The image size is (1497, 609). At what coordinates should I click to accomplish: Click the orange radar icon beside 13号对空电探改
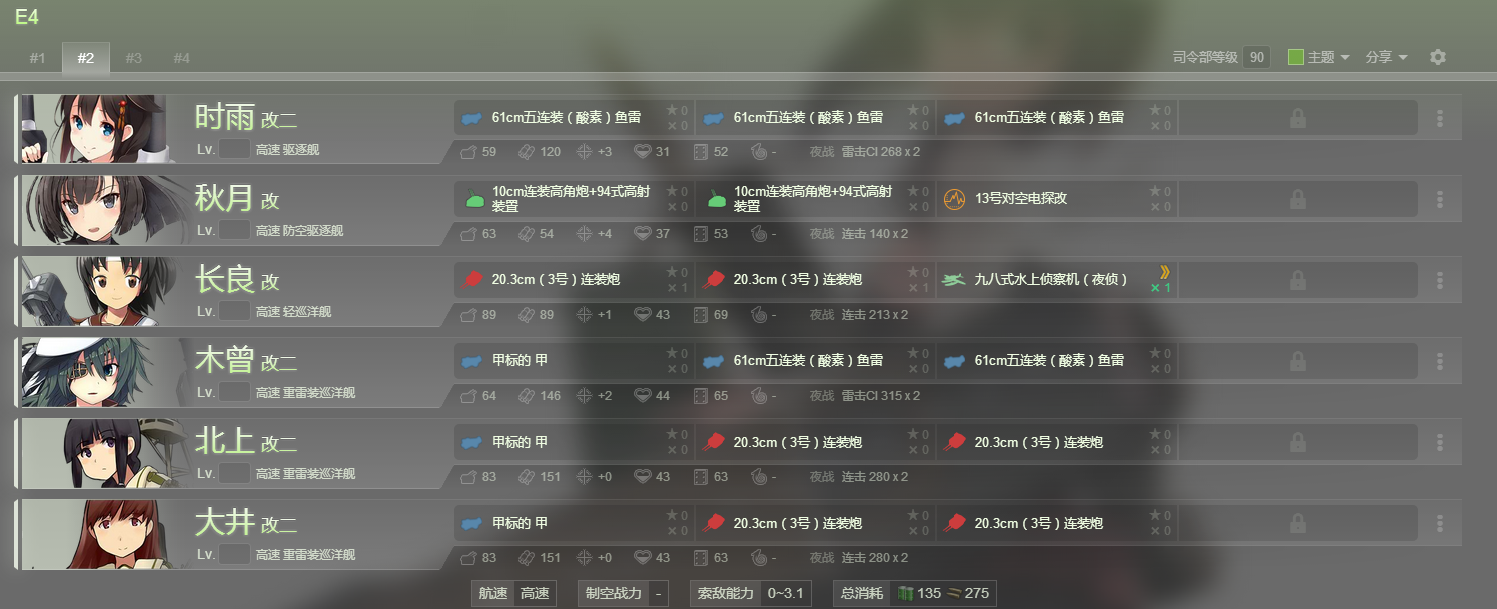click(955, 199)
